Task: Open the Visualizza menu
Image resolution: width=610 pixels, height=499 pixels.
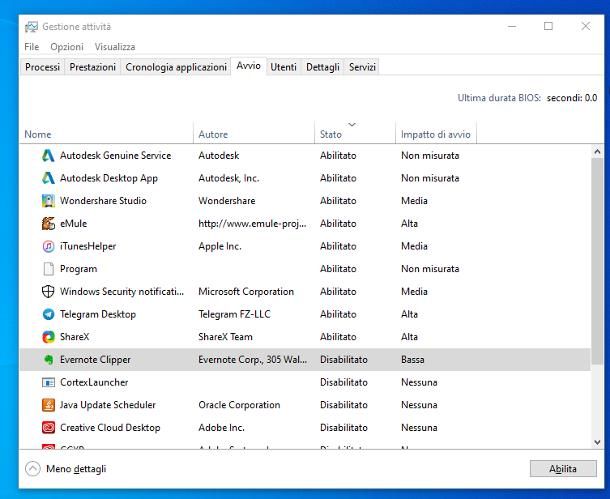Action: [115, 47]
